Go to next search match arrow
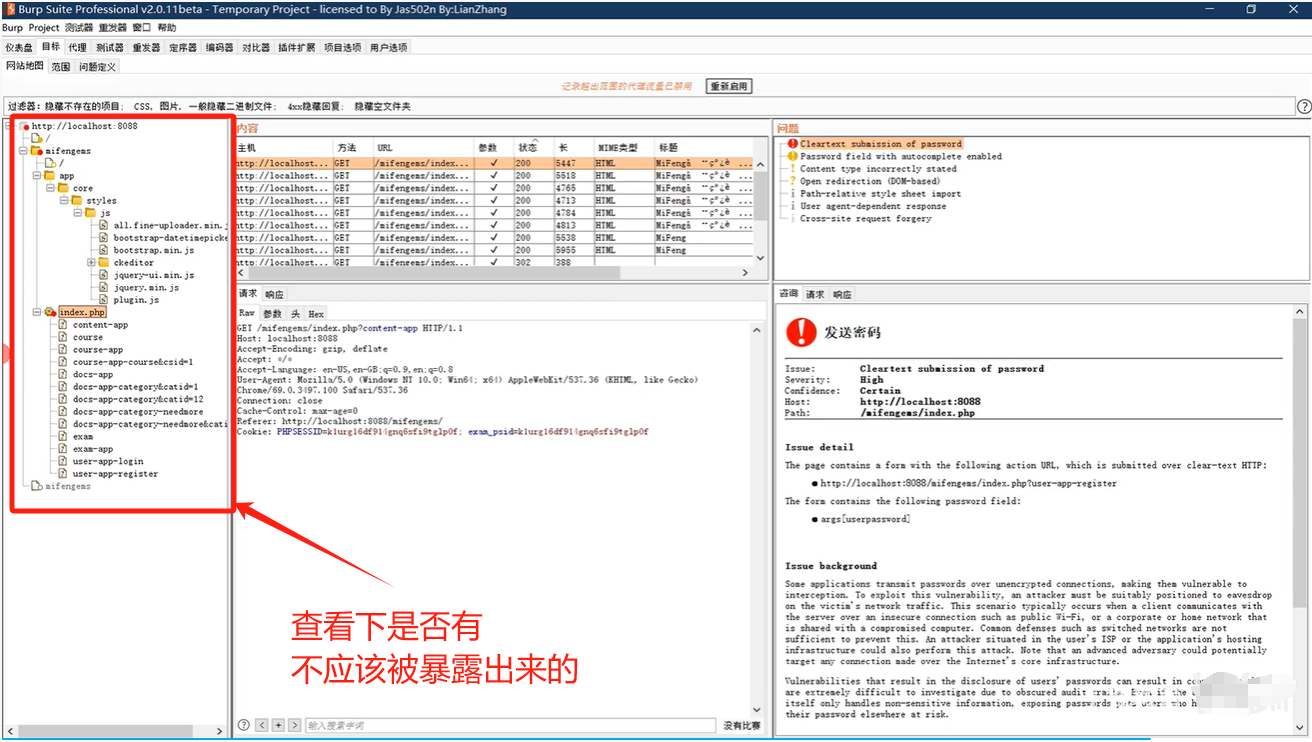The image size is (1312, 742). (294, 725)
